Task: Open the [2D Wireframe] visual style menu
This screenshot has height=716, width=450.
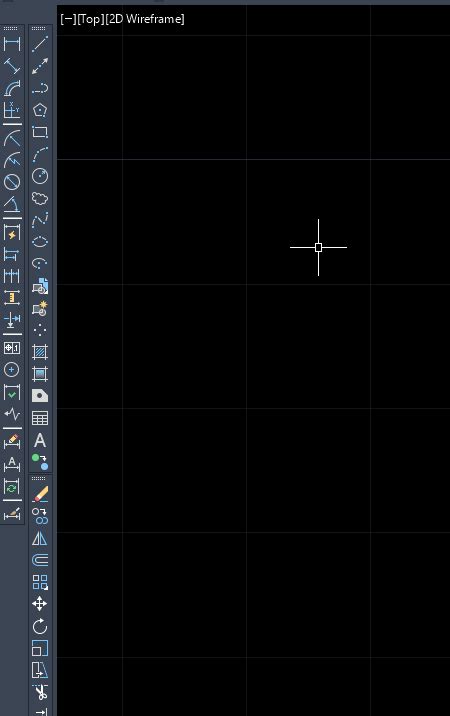Action: tap(145, 19)
